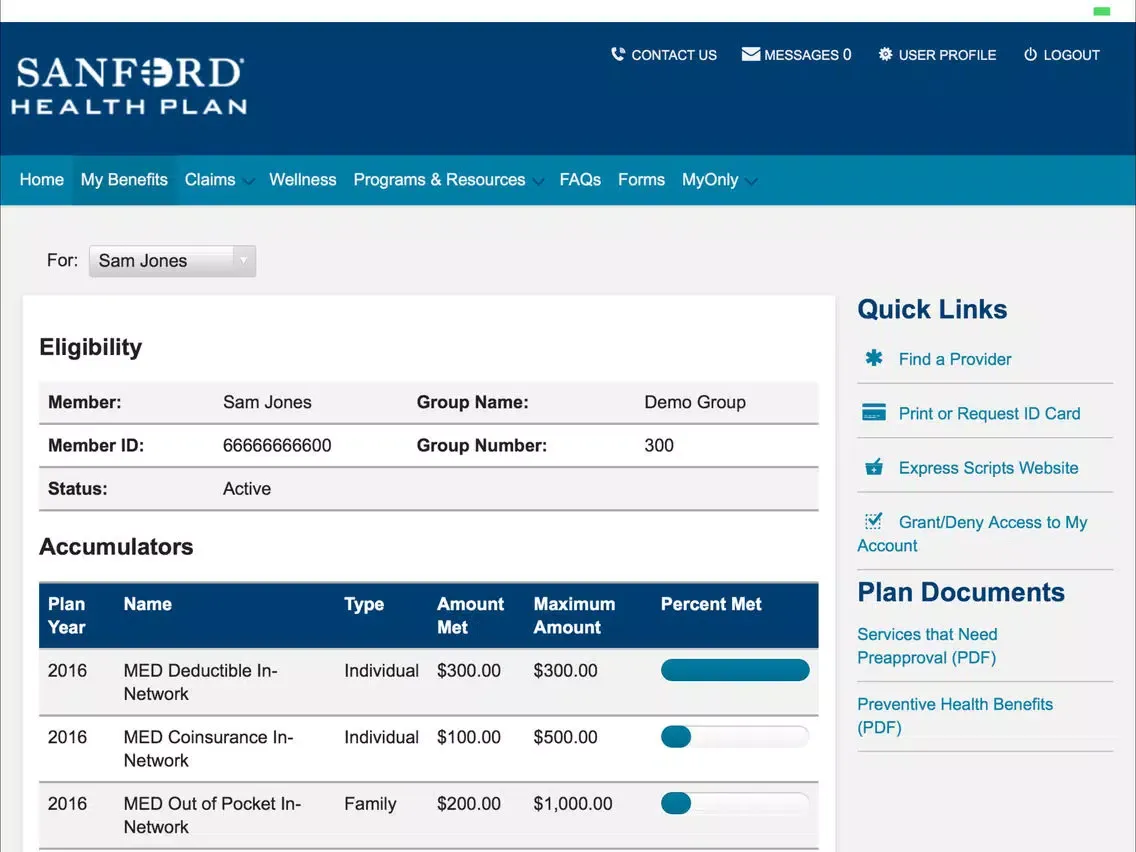Click the Family type cell
Viewport: 1136px width, 852px height.
point(370,804)
